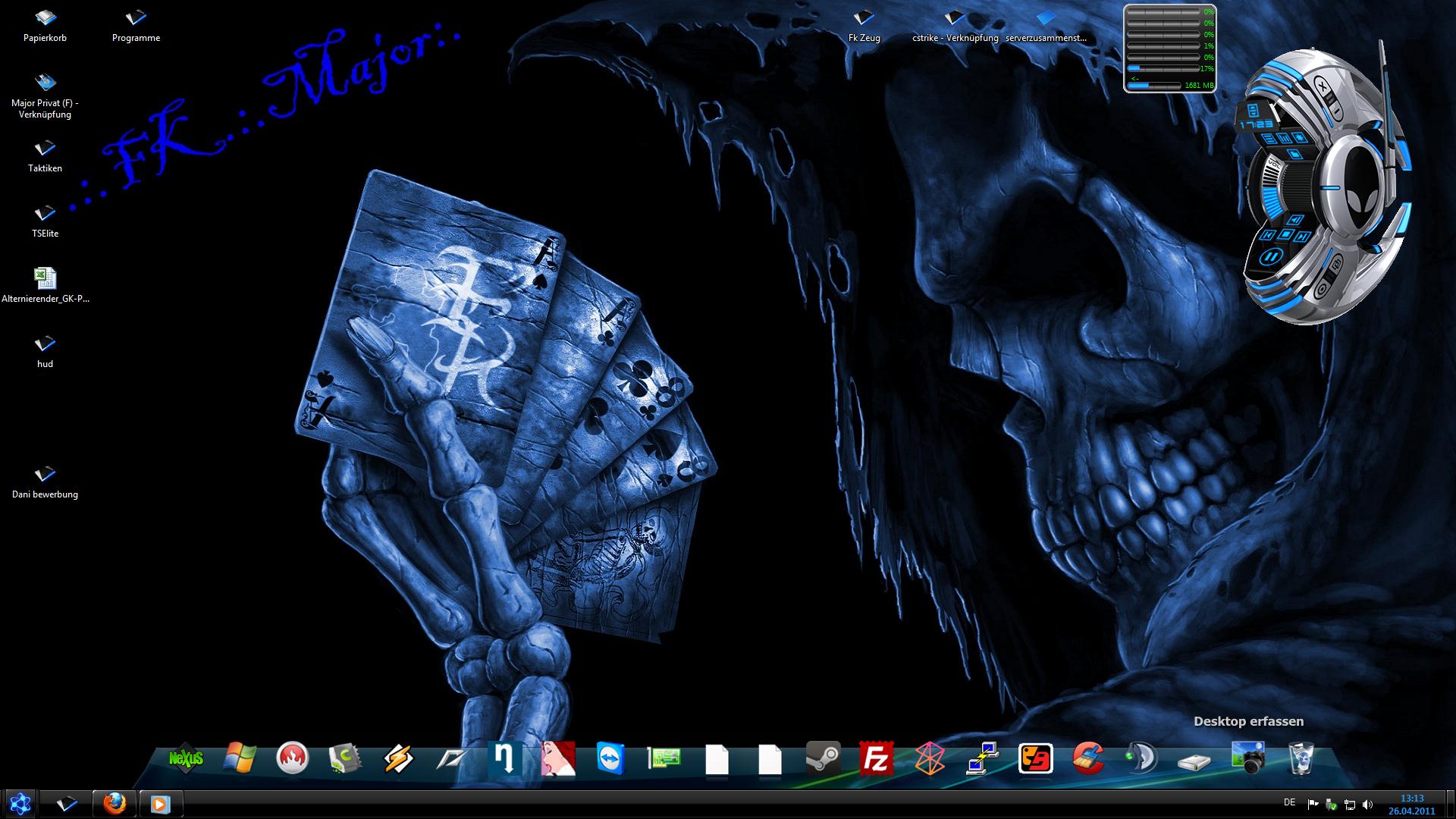1456x819 pixels.
Task: Launch the Need for Speed icon in dock
Action: point(452,758)
